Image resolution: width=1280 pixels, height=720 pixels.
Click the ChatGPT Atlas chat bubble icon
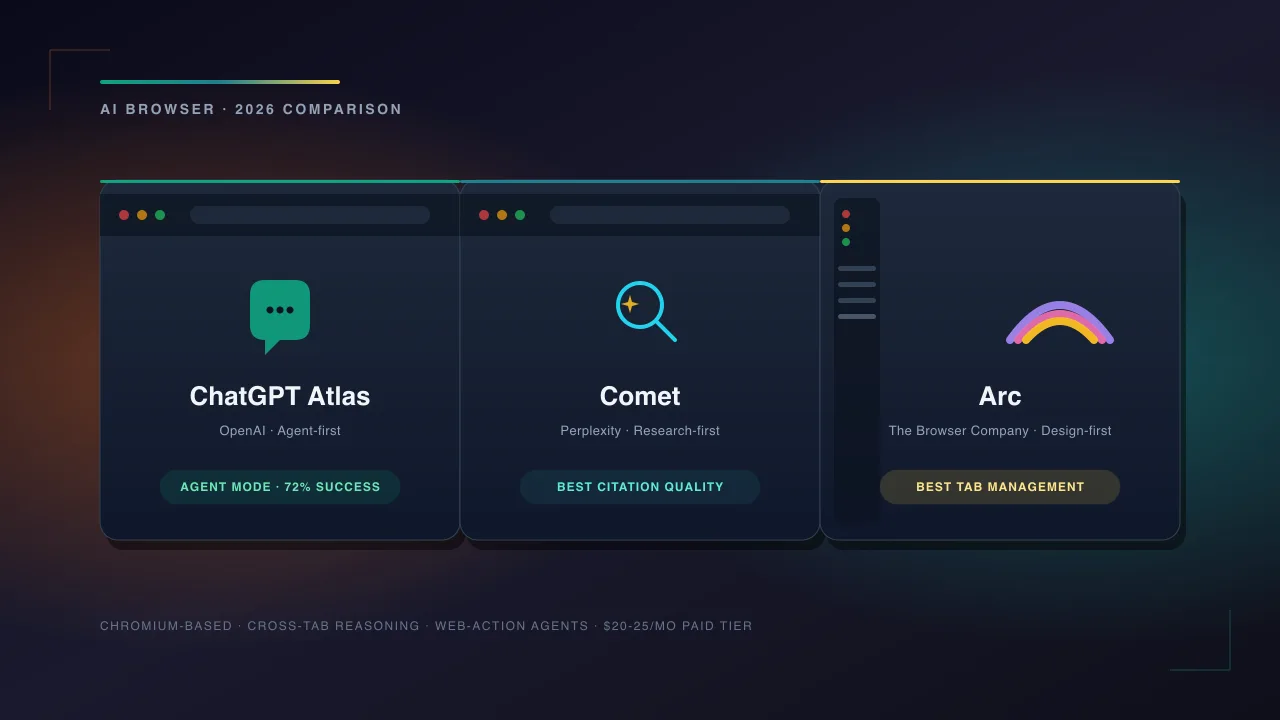click(x=280, y=316)
